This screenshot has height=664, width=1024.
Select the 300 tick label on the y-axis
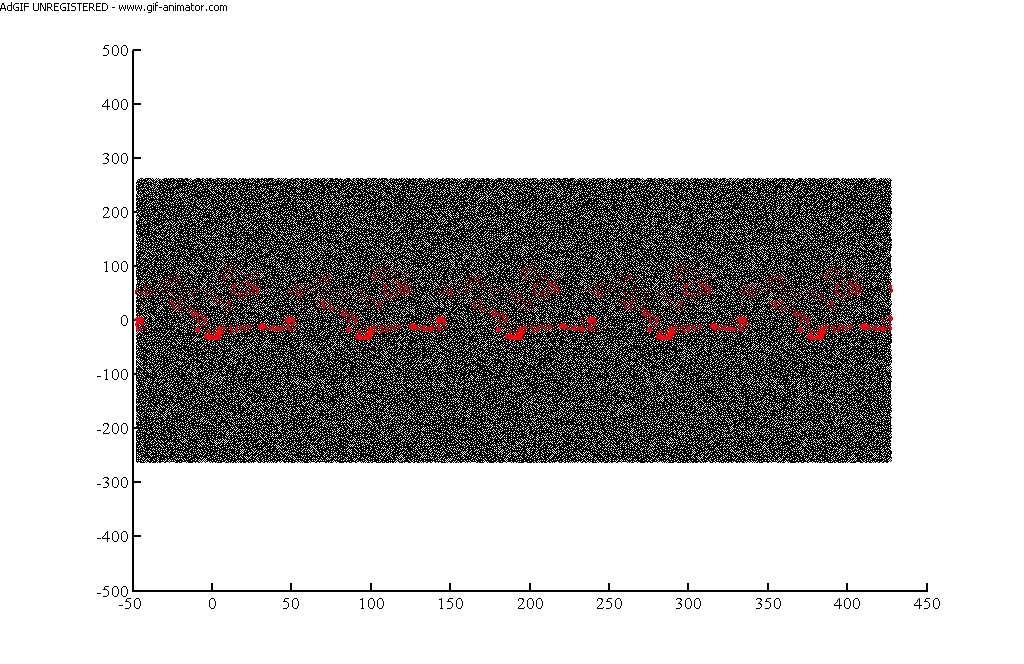114,158
